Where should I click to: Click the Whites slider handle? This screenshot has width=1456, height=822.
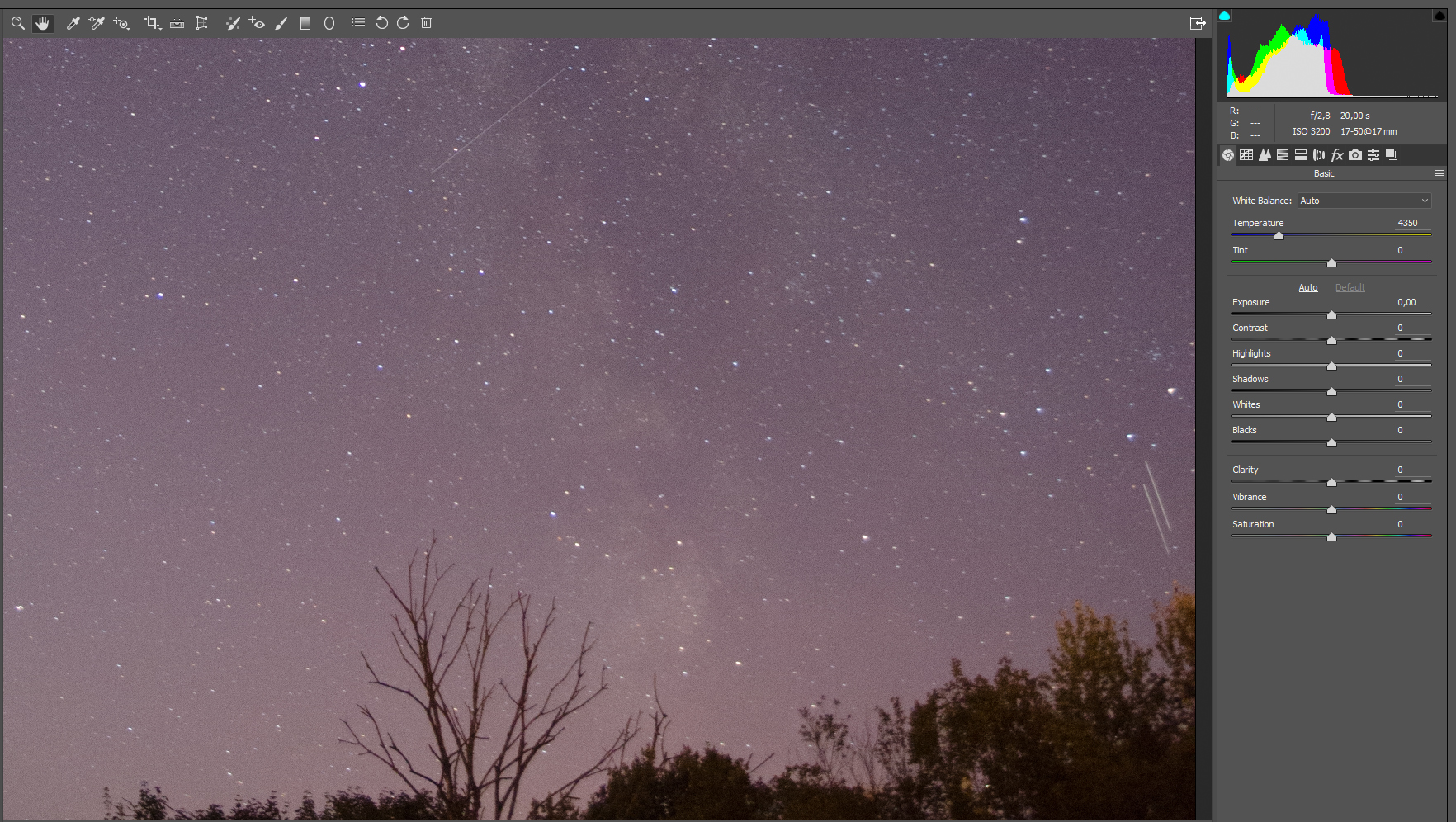point(1331,418)
